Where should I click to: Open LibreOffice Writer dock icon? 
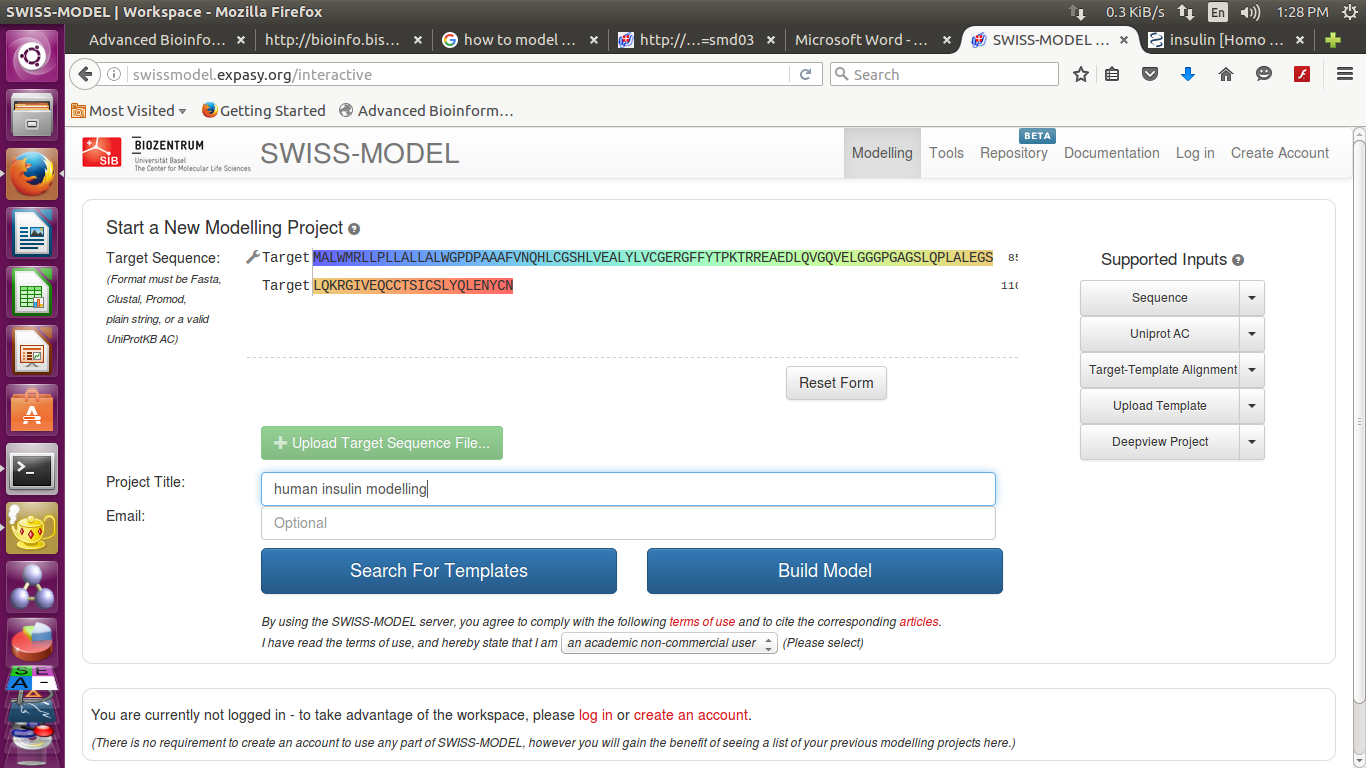click(32, 234)
